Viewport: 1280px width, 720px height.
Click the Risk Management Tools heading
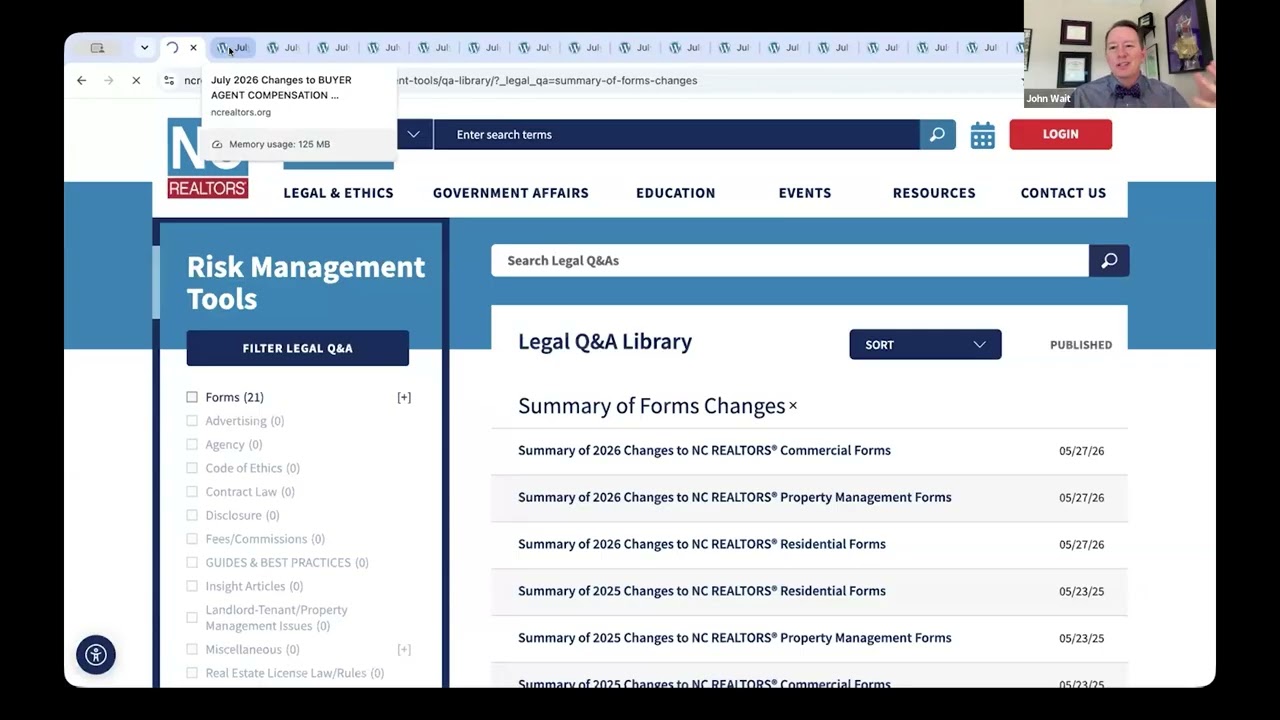pos(306,282)
